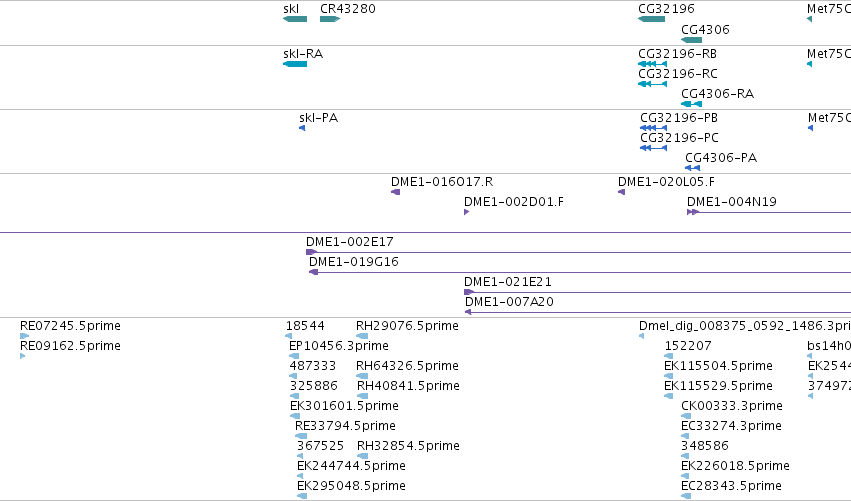Click the feature labeled 152207
This screenshot has width=851, height=501.
tap(669, 356)
